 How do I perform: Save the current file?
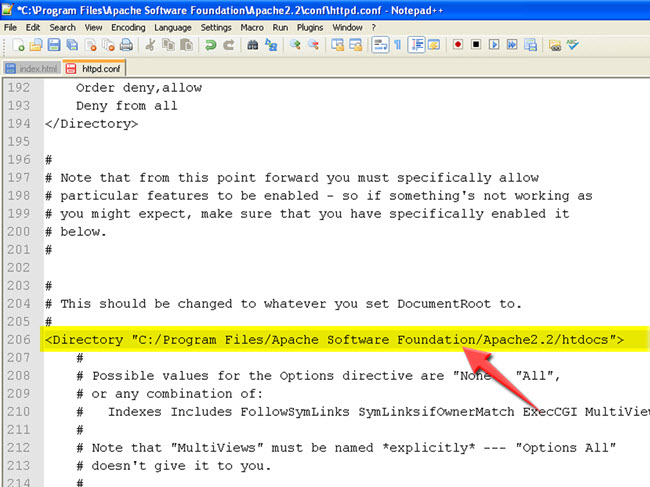pos(54,45)
